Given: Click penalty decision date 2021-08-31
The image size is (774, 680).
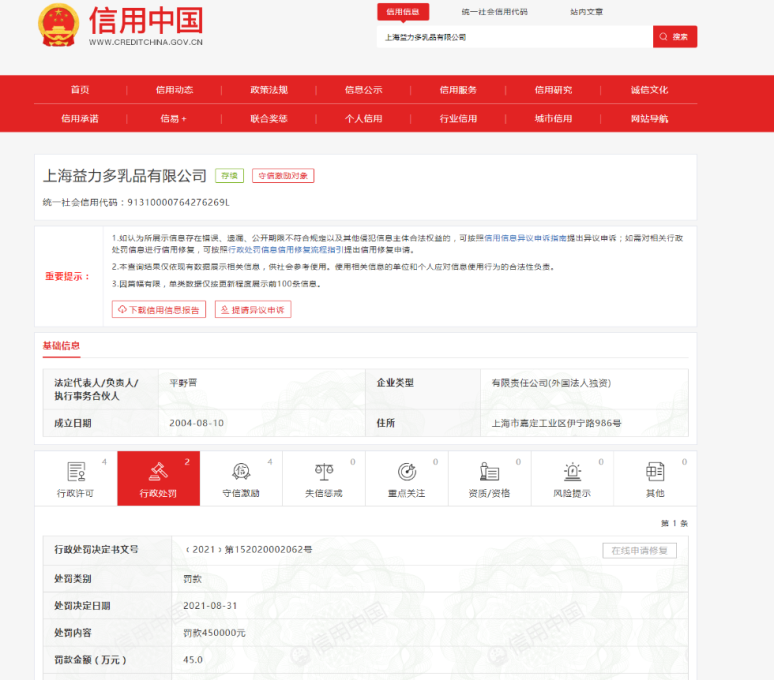Looking at the screenshot, I should pos(210,605).
